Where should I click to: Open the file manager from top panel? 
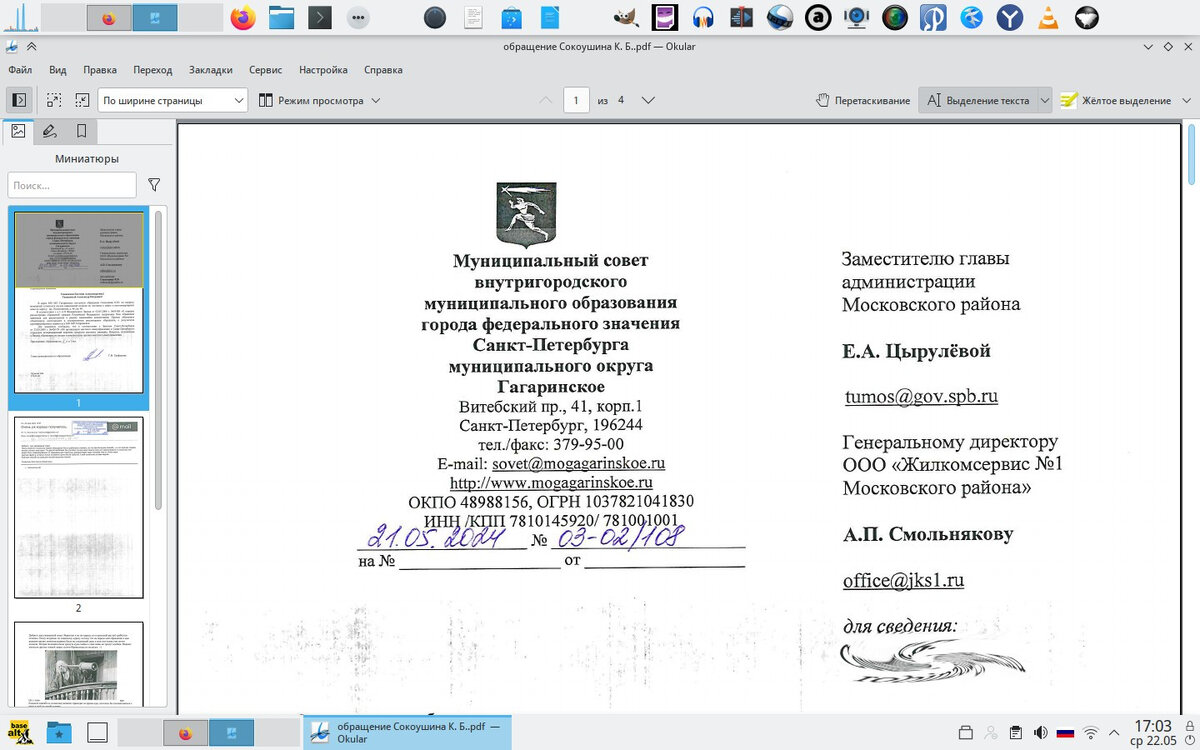click(x=281, y=17)
